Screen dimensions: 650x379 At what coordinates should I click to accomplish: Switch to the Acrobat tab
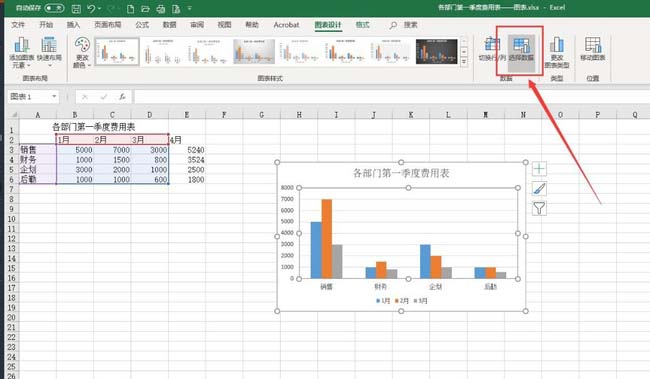[x=286, y=25]
